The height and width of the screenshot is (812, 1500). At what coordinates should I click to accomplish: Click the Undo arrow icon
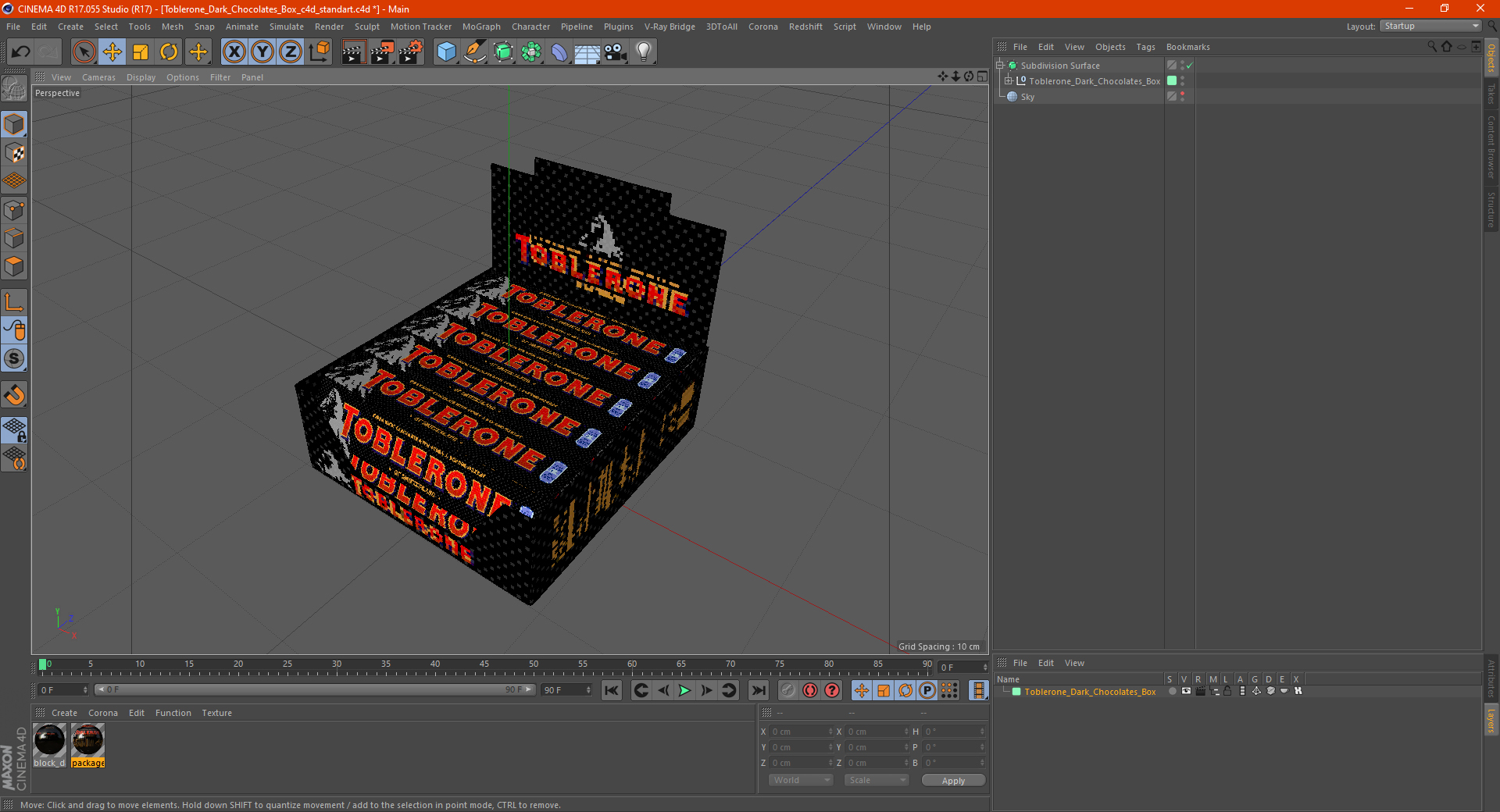20,52
